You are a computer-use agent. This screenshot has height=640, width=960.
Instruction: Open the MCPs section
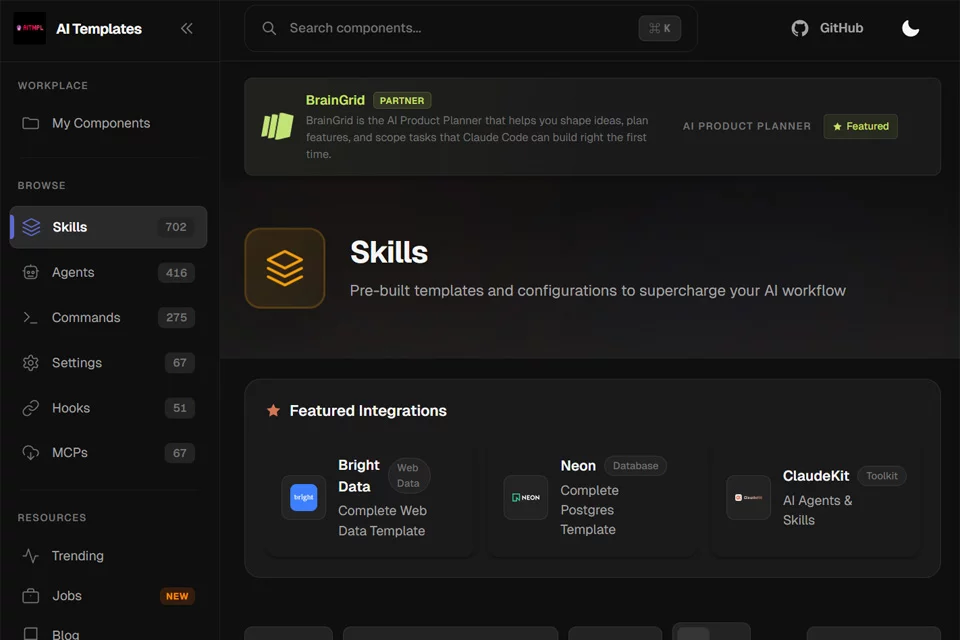[x=108, y=453]
